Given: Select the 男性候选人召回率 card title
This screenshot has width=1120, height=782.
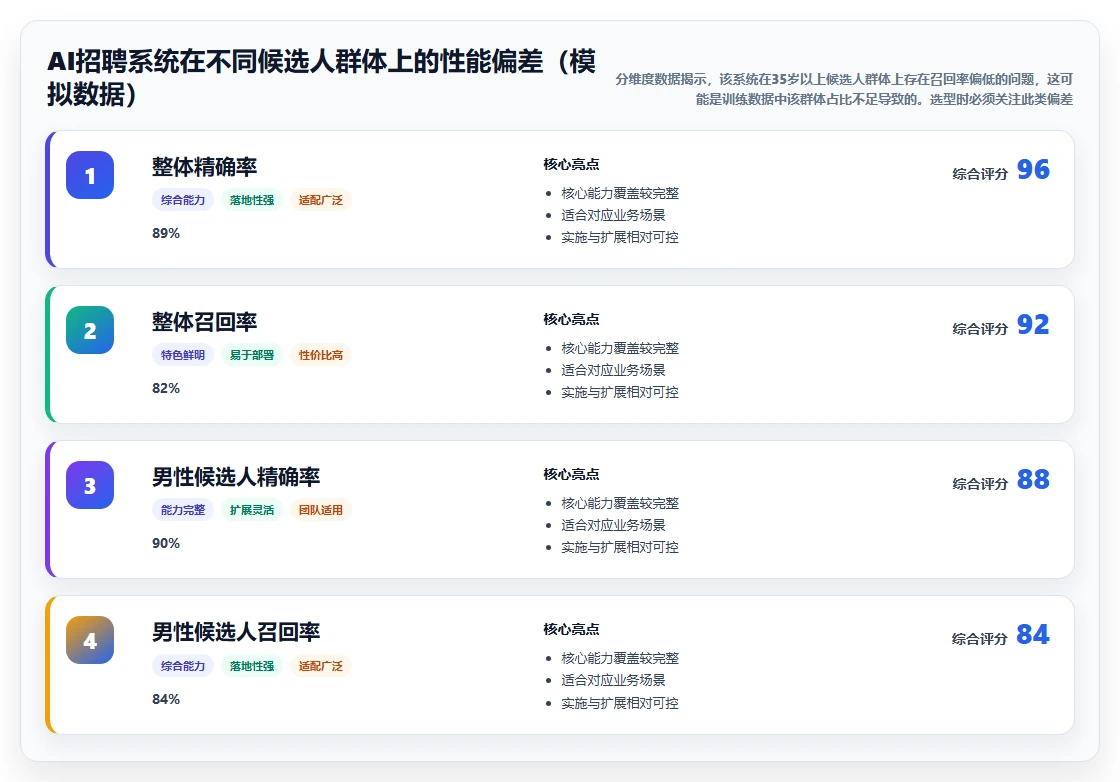Looking at the screenshot, I should (236, 631).
